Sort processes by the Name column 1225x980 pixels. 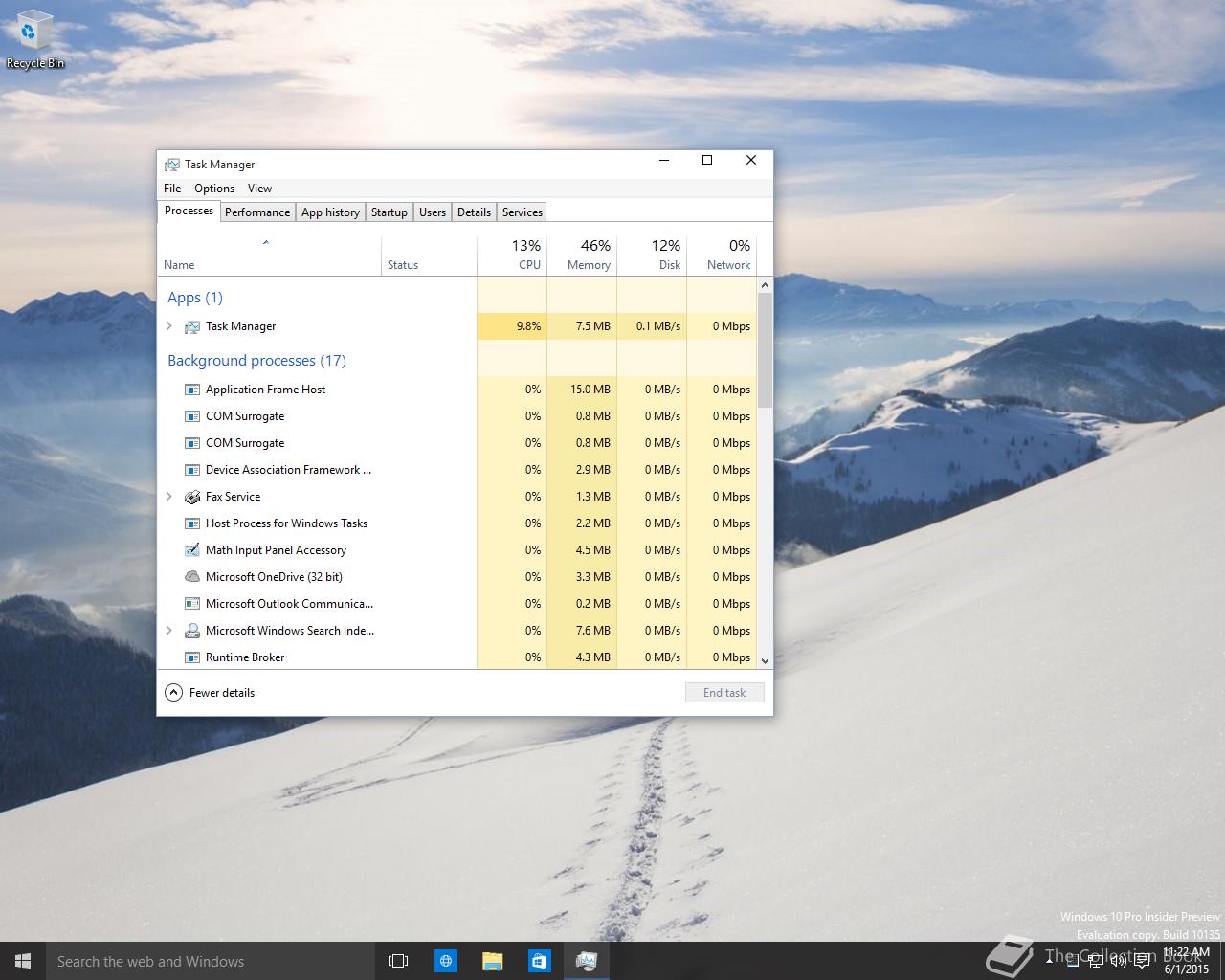coord(269,256)
